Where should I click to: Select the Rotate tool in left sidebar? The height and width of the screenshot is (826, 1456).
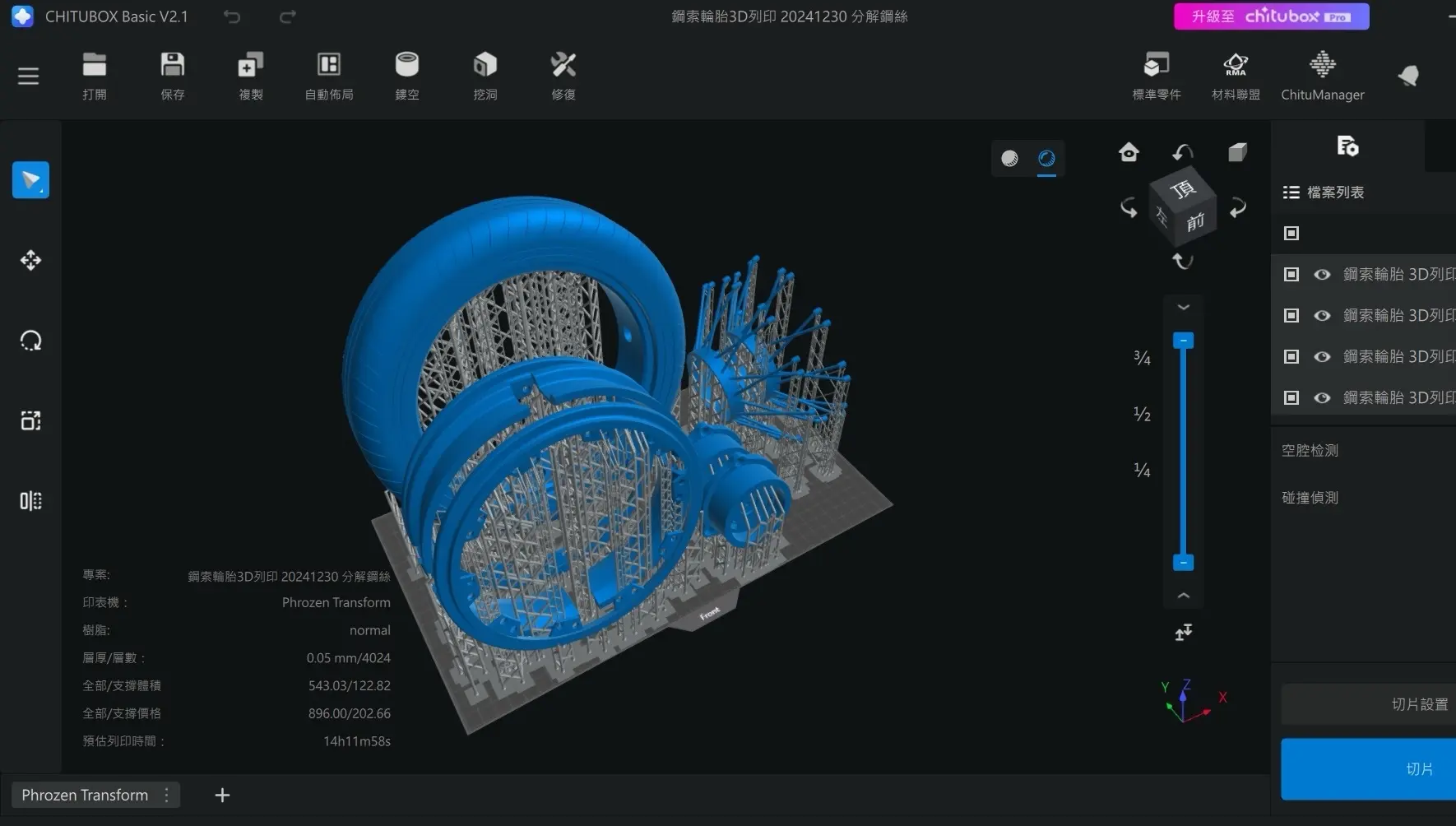pos(30,341)
